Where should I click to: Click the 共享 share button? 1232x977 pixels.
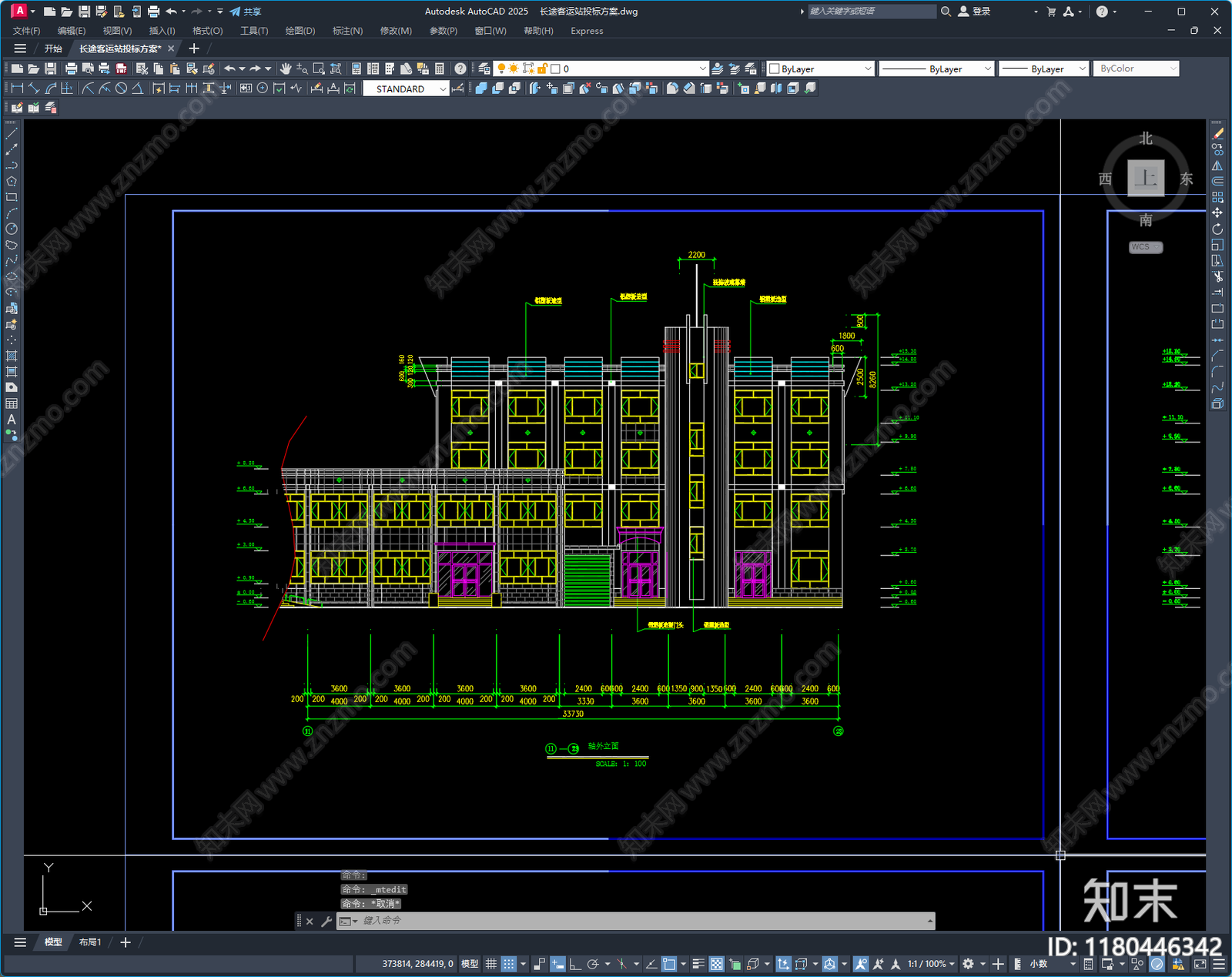(x=246, y=12)
